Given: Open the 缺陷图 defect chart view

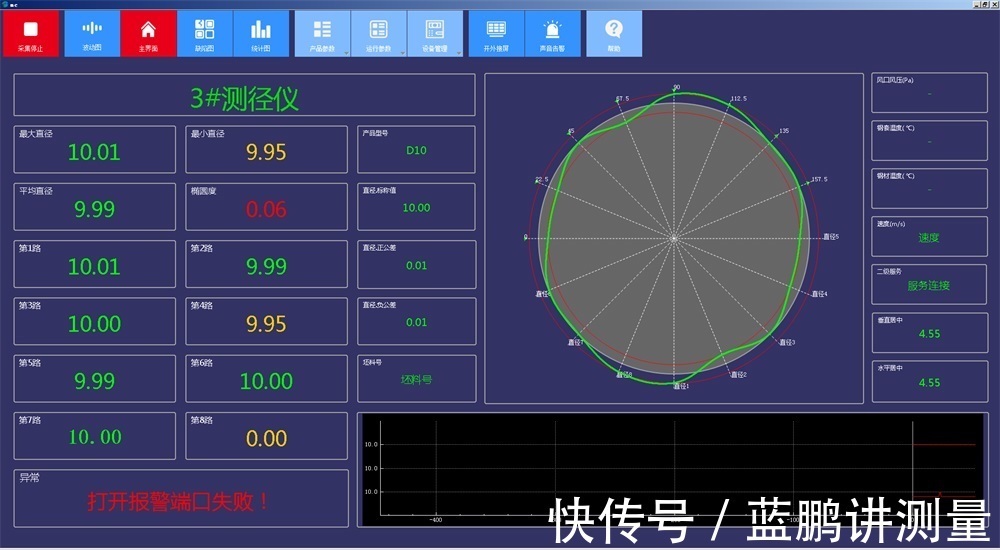Looking at the screenshot, I should pos(204,34).
